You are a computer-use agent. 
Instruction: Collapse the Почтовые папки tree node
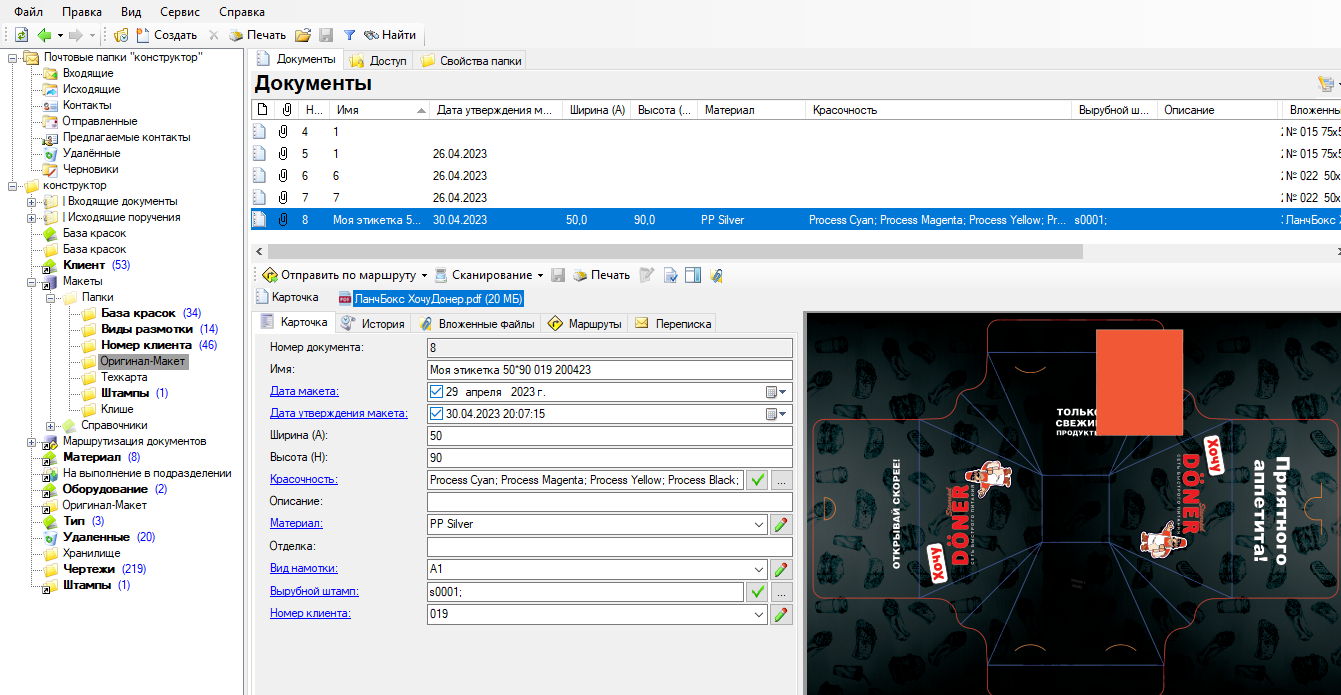coord(13,57)
